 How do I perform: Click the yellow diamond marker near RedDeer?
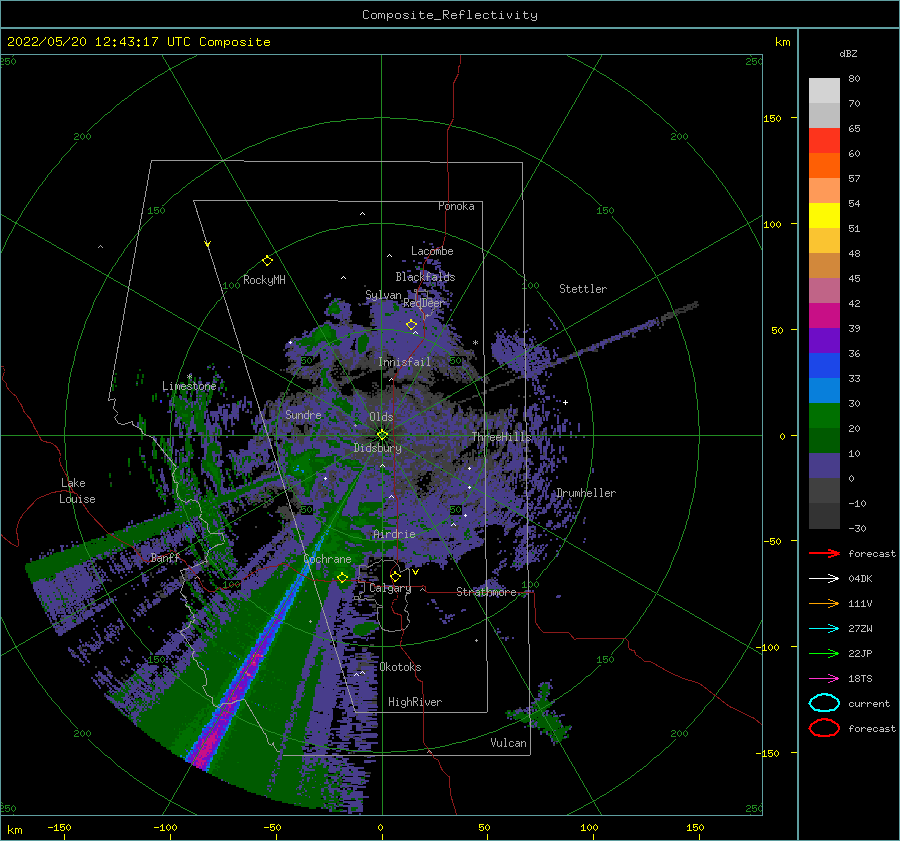412,325
